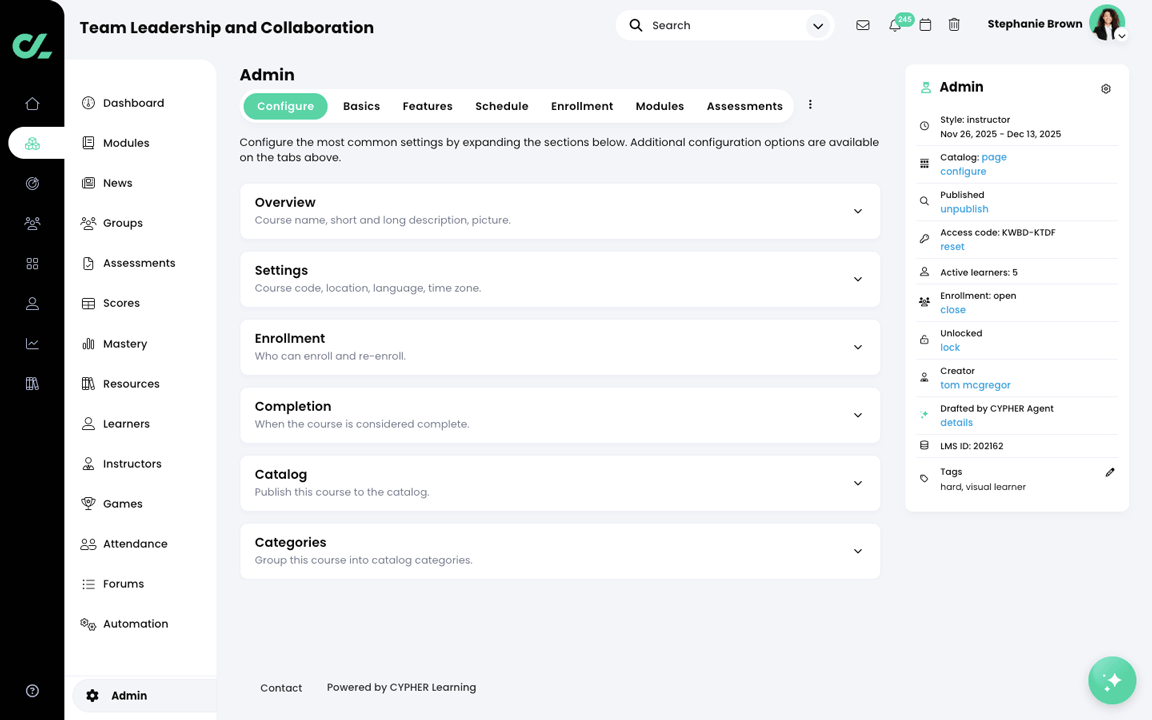Screen dimensions: 1152x720
Task: Switch to the Enrollment tab
Action: [582, 107]
